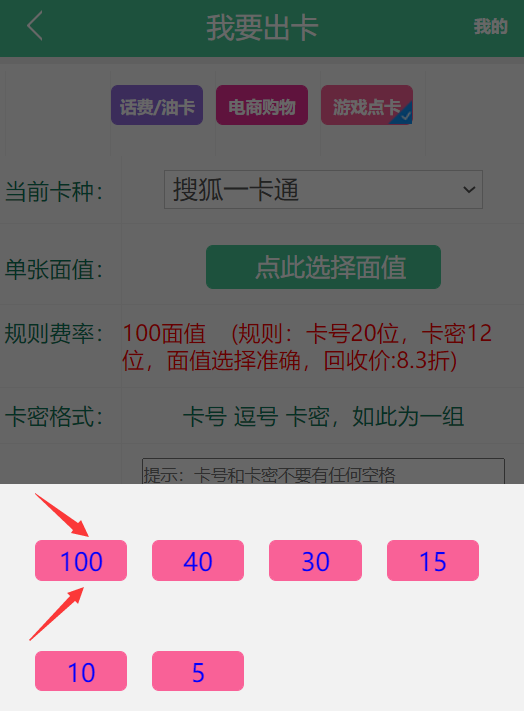This screenshot has height=711, width=524.
Task: Click the 当前卡种 label
Action: pyautogui.click(x=54, y=191)
